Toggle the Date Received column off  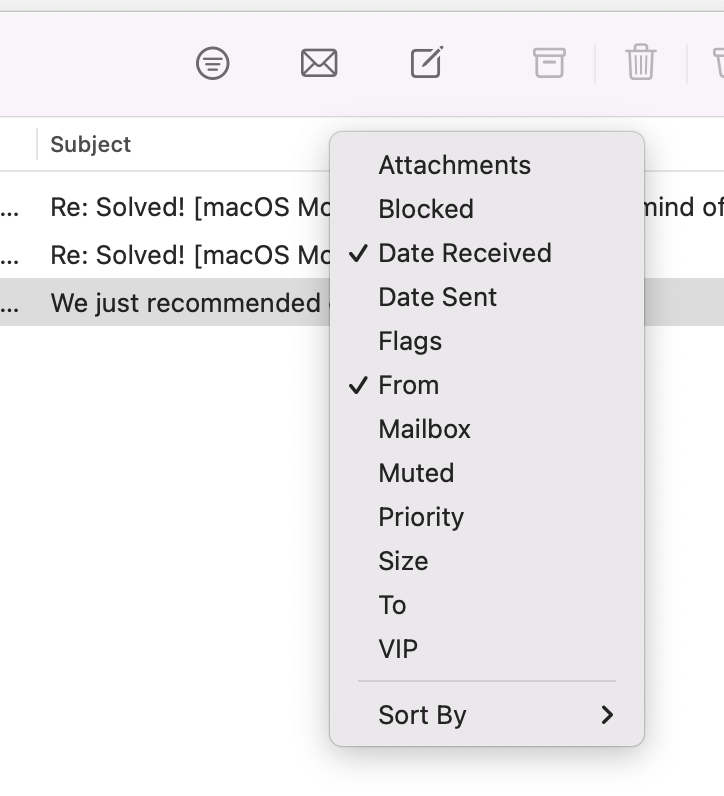[x=464, y=253]
